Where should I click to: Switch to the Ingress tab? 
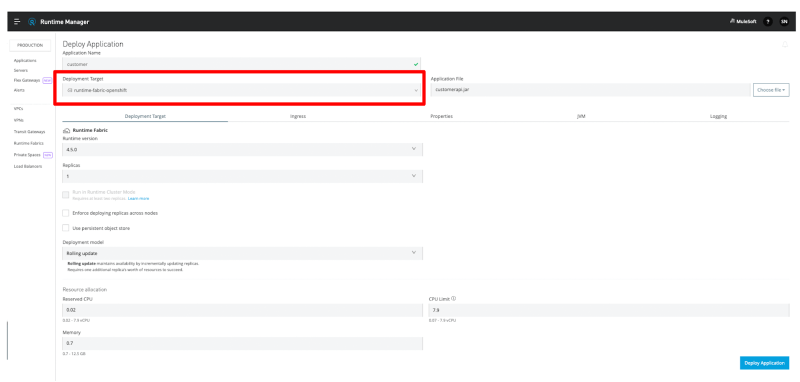pos(298,116)
